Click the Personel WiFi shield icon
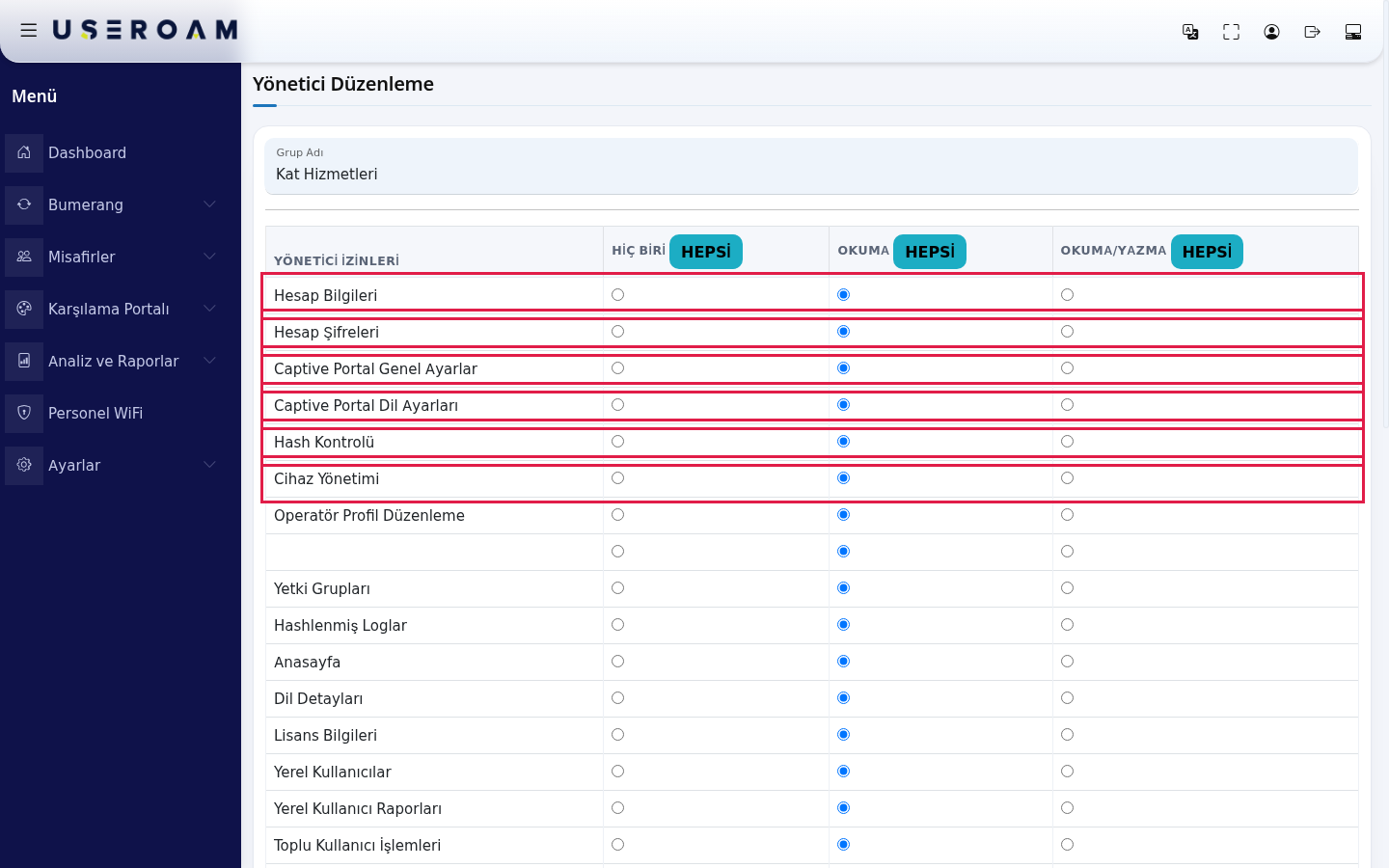This screenshot has height=868, width=1389. click(24, 413)
